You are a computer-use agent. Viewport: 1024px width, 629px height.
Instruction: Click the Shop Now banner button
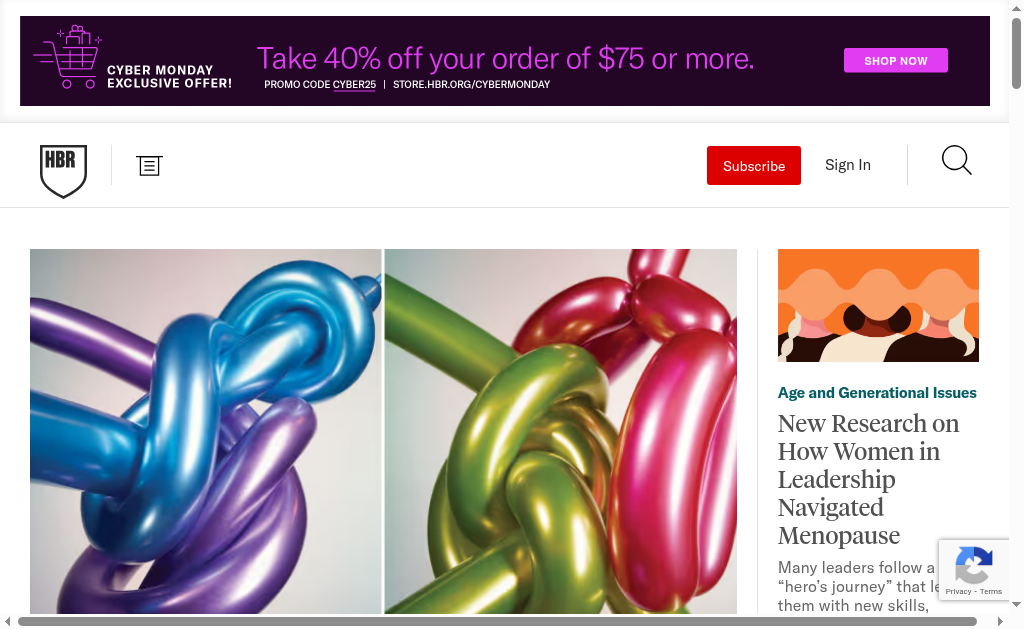(x=895, y=60)
